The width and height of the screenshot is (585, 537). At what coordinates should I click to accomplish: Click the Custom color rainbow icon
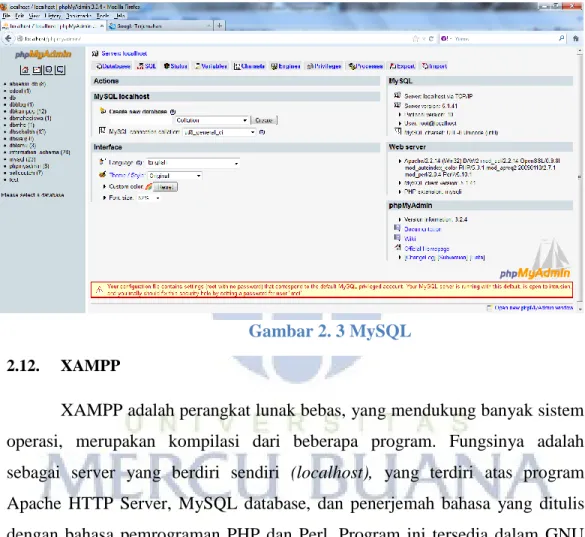[148, 186]
